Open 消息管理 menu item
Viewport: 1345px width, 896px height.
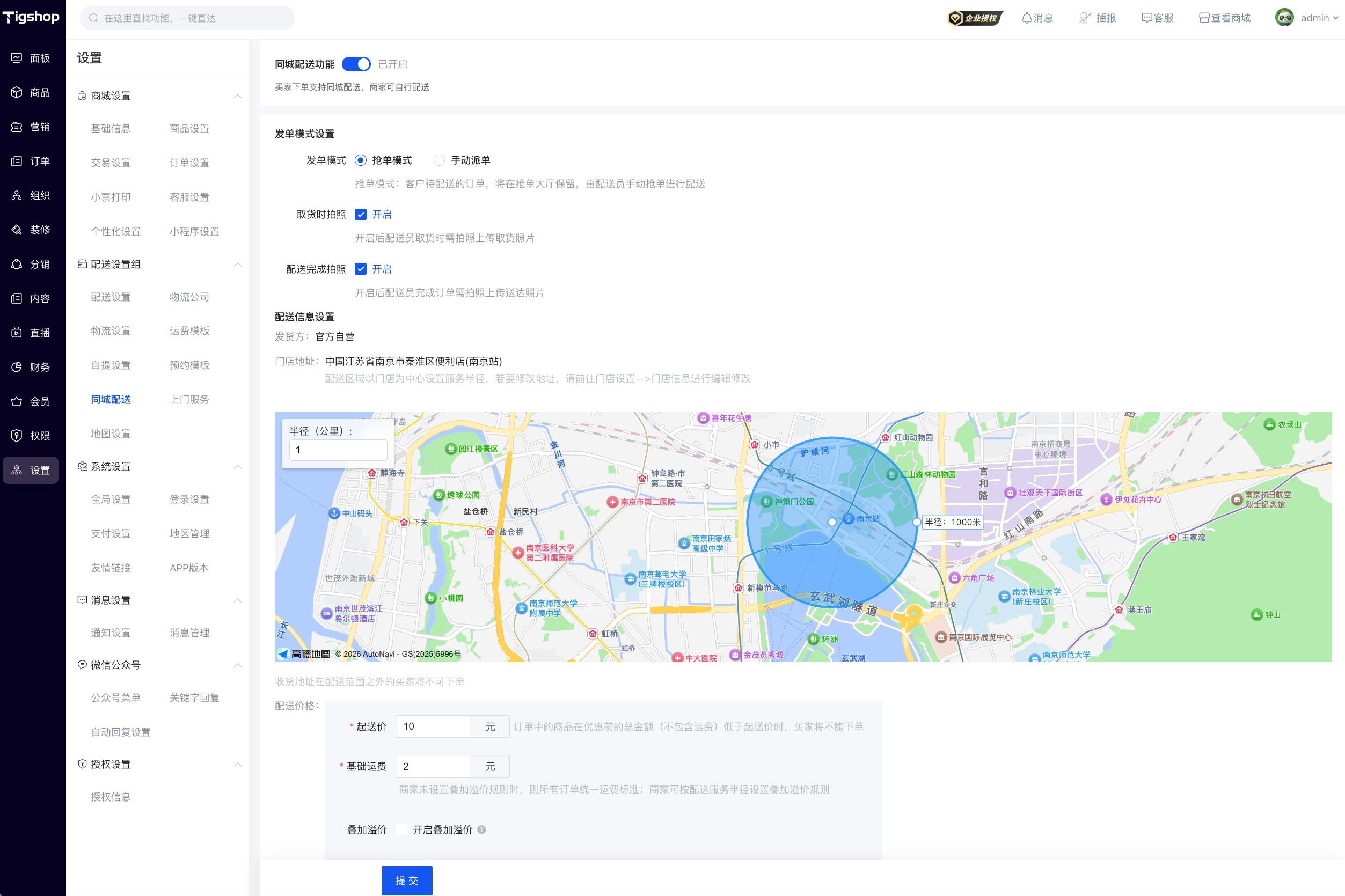coord(189,633)
